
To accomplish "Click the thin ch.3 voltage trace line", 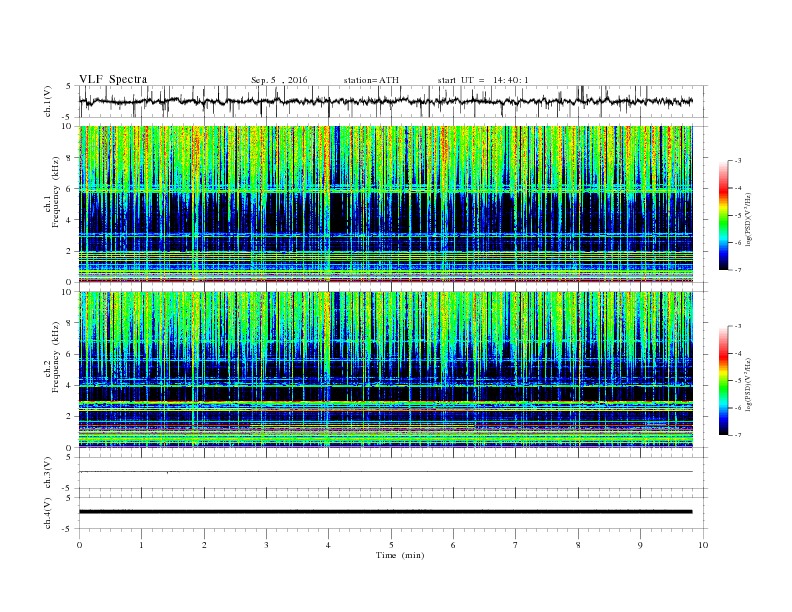I will coord(385,472).
